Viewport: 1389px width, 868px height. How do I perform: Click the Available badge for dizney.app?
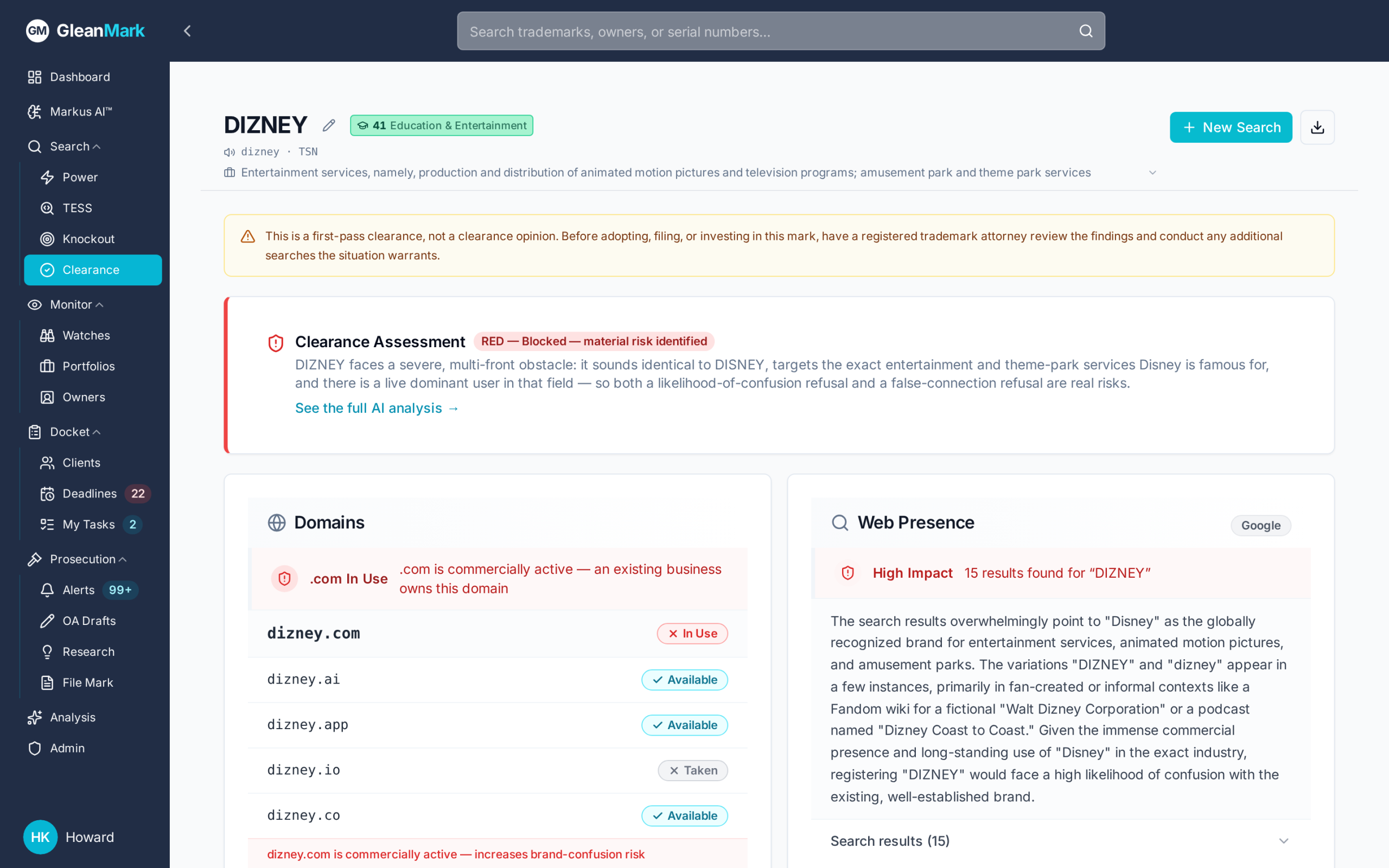tap(684, 725)
